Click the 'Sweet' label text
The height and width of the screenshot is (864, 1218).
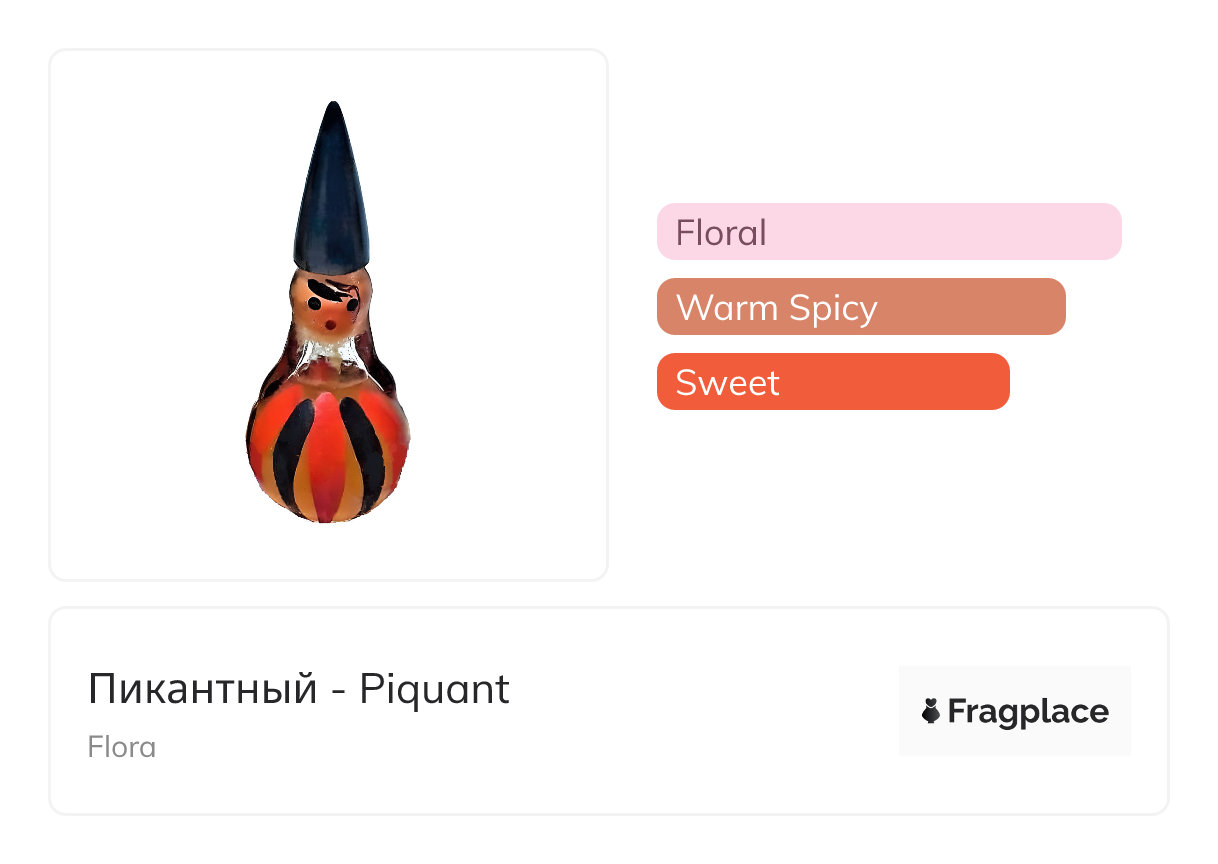point(727,383)
